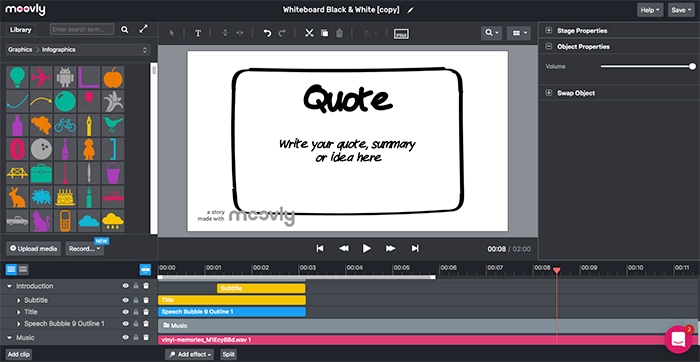Add the green light bulb graphic
Image resolution: width=700 pixels, height=362 pixels.
pyautogui.click(x=17, y=77)
